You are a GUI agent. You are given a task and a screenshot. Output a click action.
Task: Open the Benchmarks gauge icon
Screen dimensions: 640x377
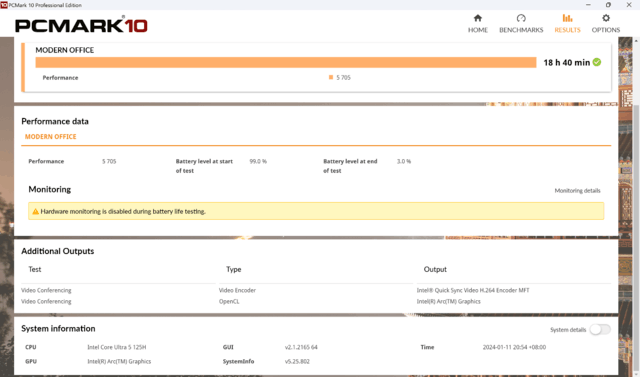tap(521, 18)
